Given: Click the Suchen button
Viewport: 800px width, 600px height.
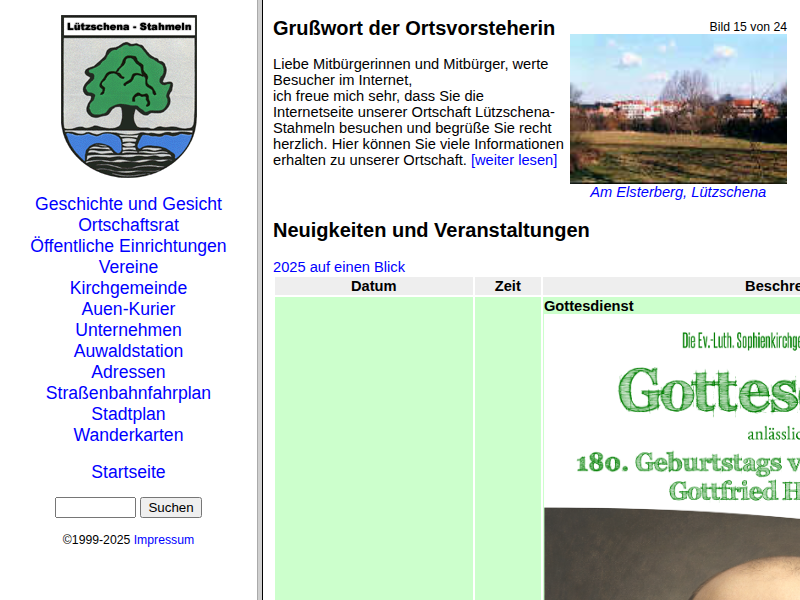Looking at the screenshot, I should pyautogui.click(x=171, y=507).
